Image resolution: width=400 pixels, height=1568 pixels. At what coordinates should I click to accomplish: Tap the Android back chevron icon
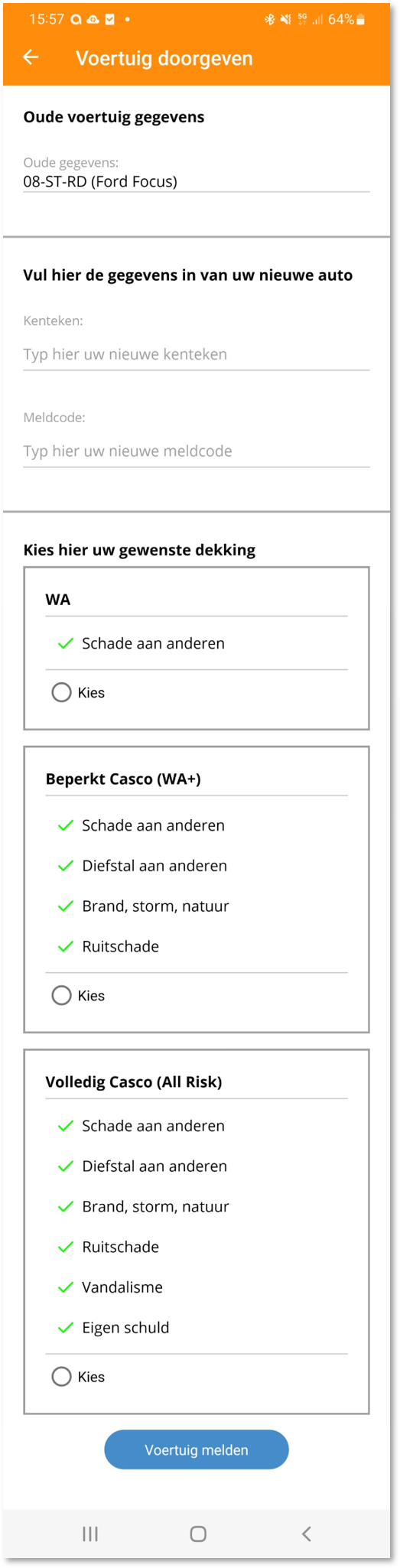click(x=307, y=1533)
